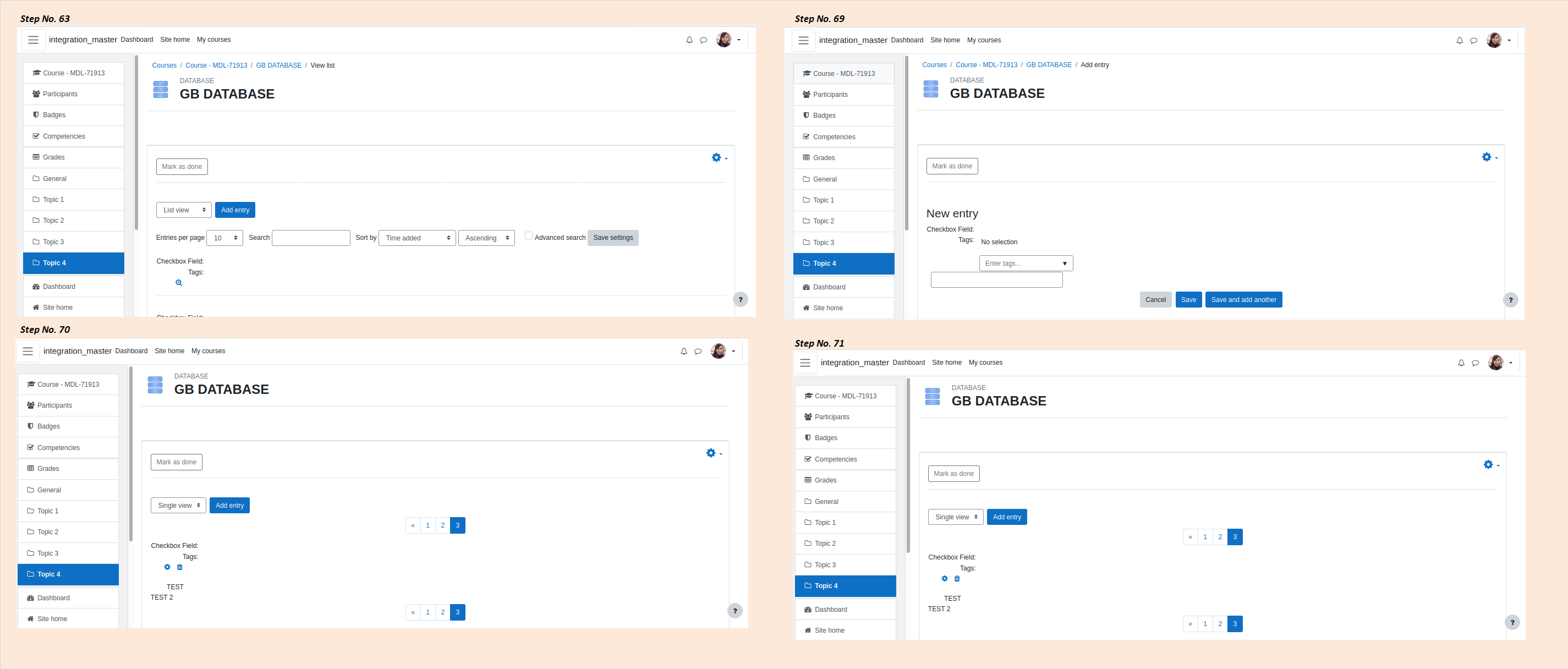Open My courses in Step 69 navbar

click(984, 40)
